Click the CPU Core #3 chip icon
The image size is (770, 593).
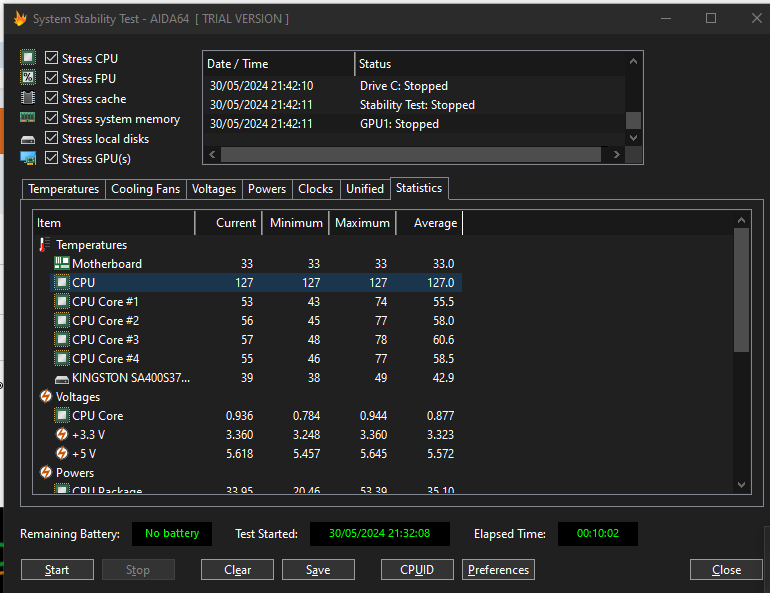point(62,339)
